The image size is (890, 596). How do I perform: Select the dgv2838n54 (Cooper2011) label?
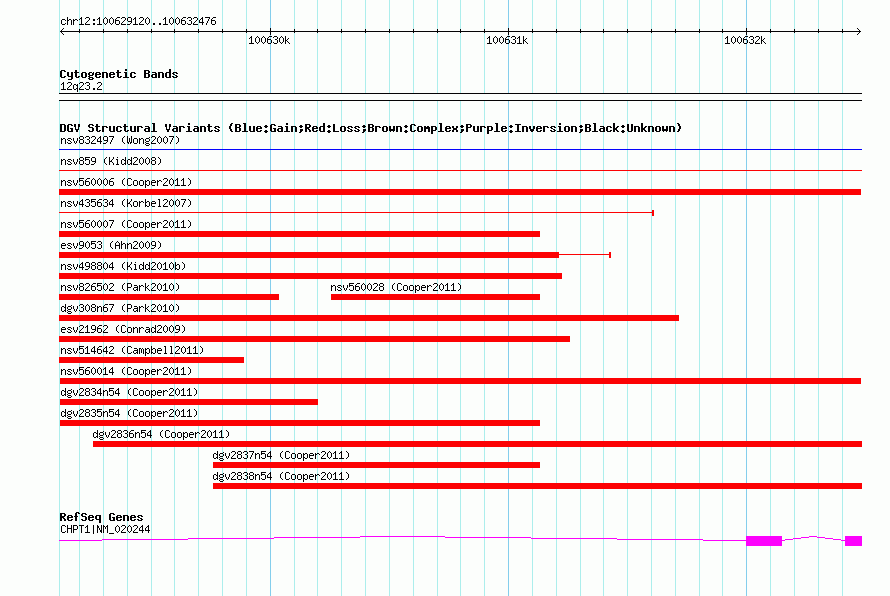click(x=281, y=476)
